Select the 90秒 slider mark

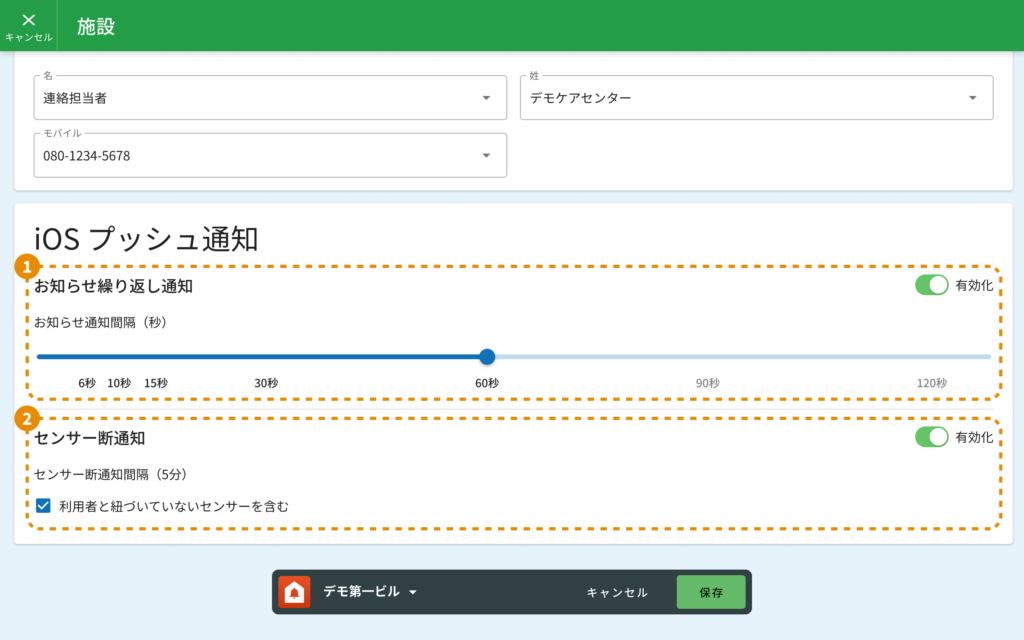click(708, 357)
